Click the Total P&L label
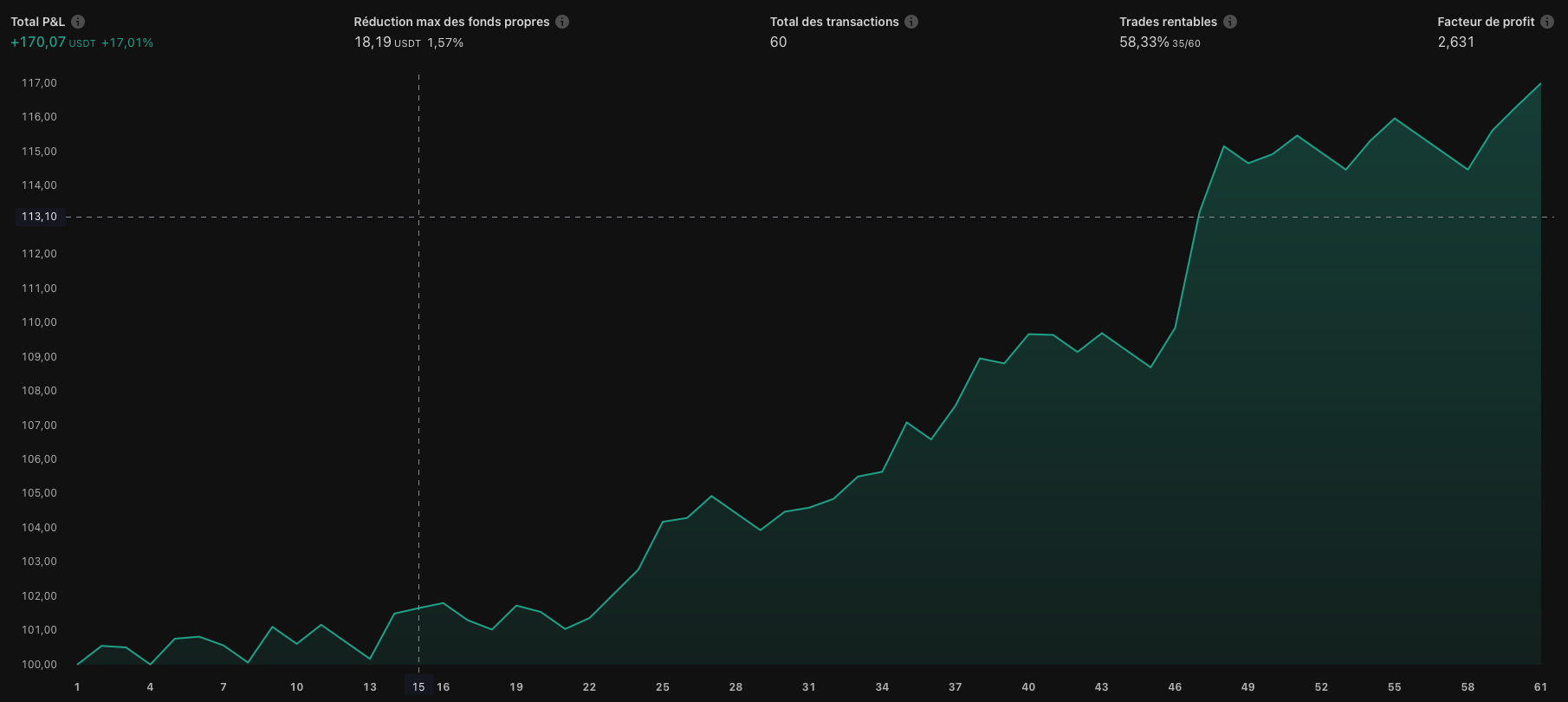1568x702 pixels. [37, 22]
